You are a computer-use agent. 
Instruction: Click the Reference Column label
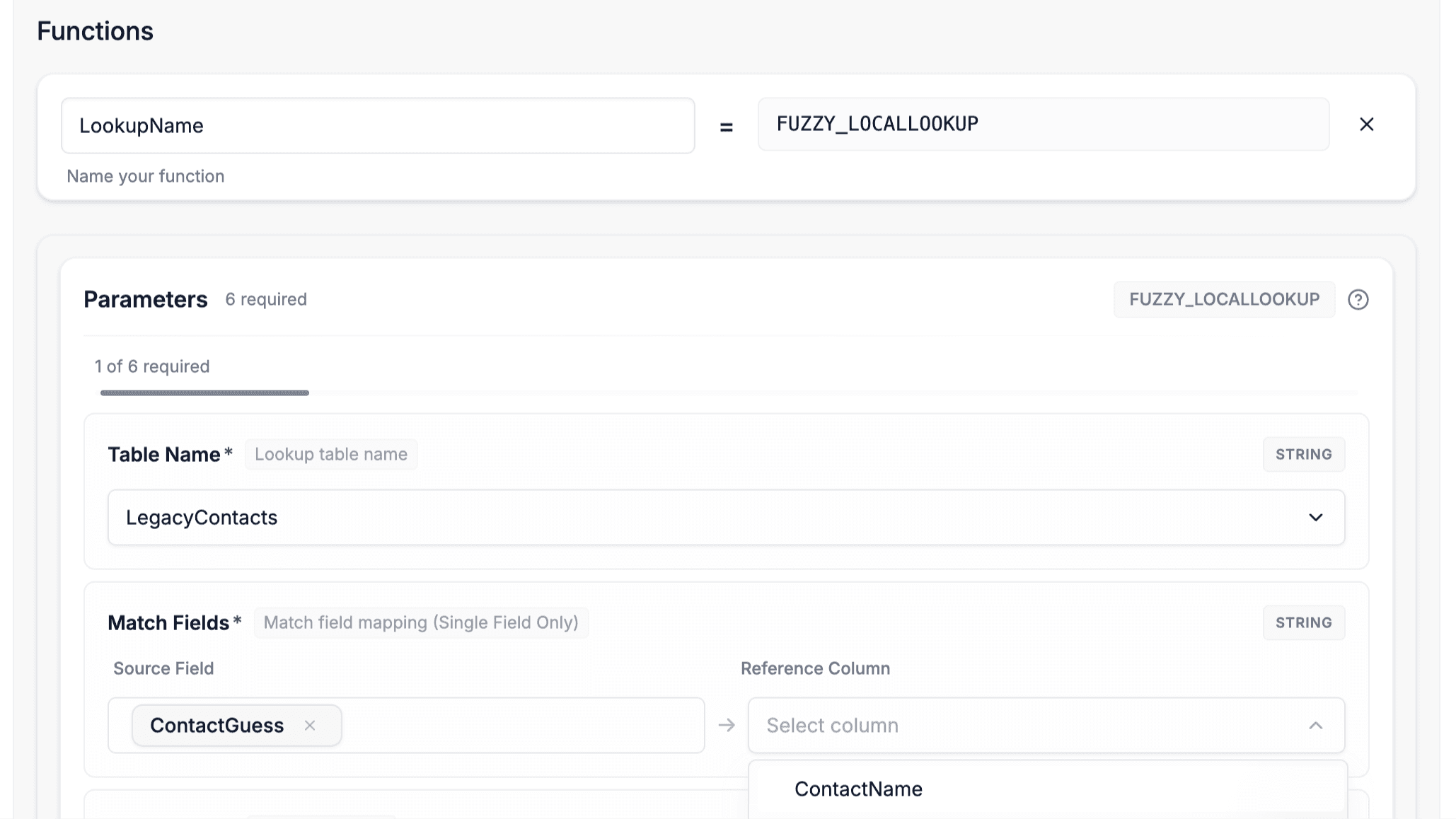(815, 668)
